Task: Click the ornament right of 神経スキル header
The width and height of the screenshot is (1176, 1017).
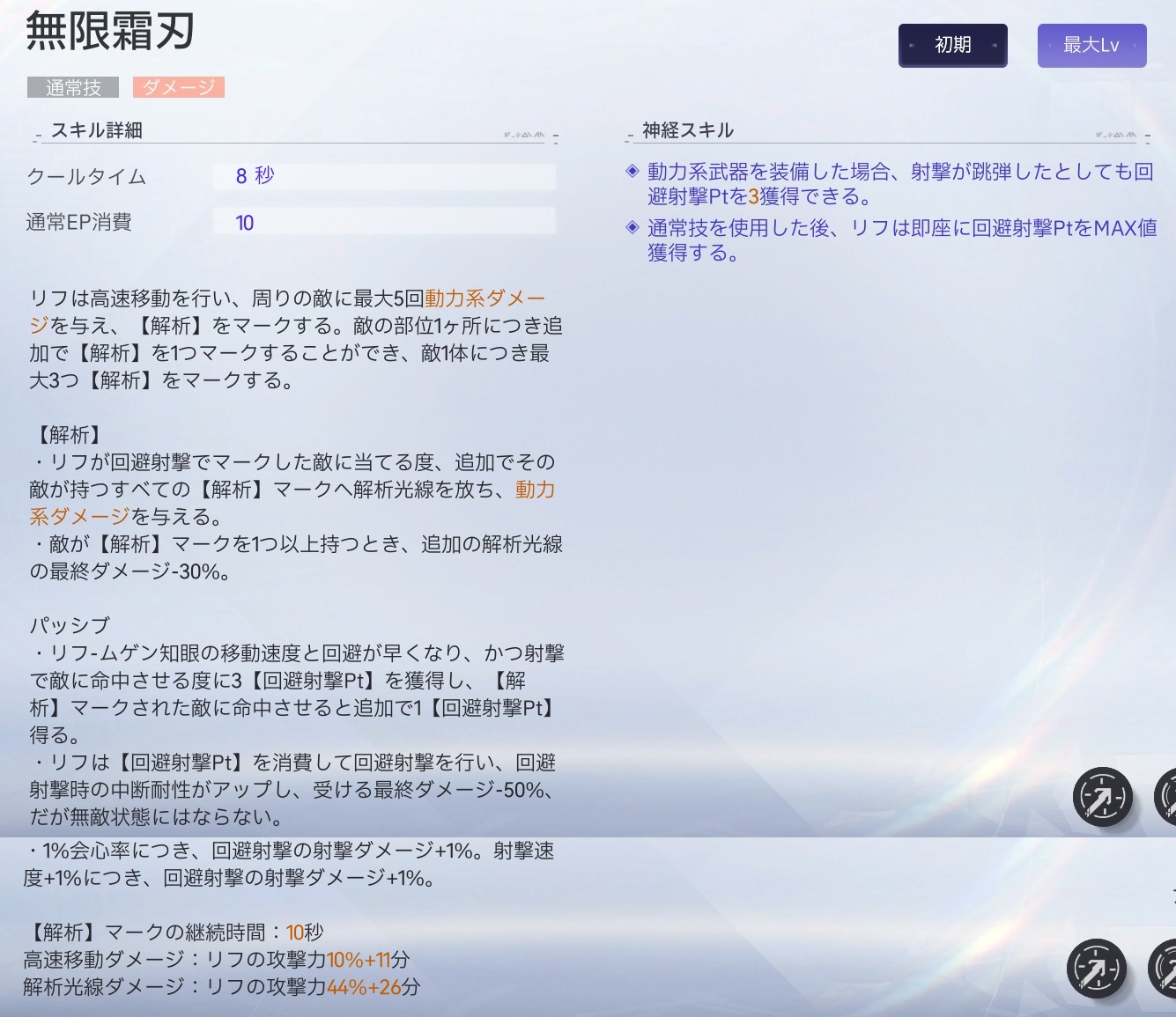Action: (1116, 136)
